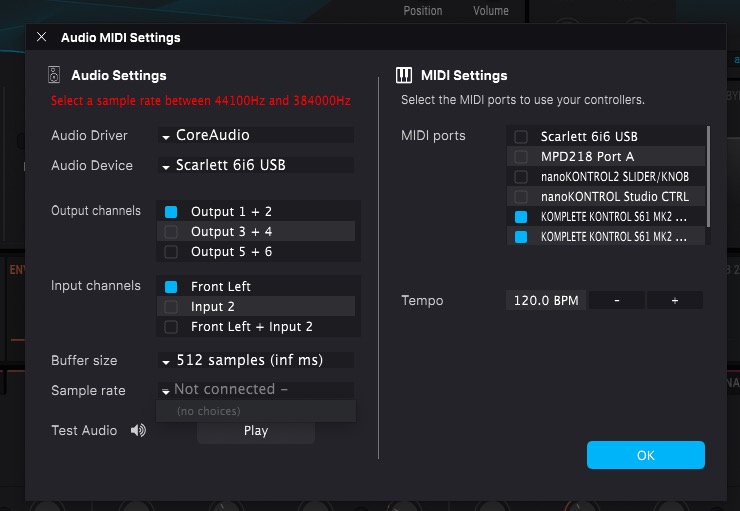Enable Output 5 + 6 channel
Image resolution: width=740 pixels, height=511 pixels.
[x=171, y=252]
